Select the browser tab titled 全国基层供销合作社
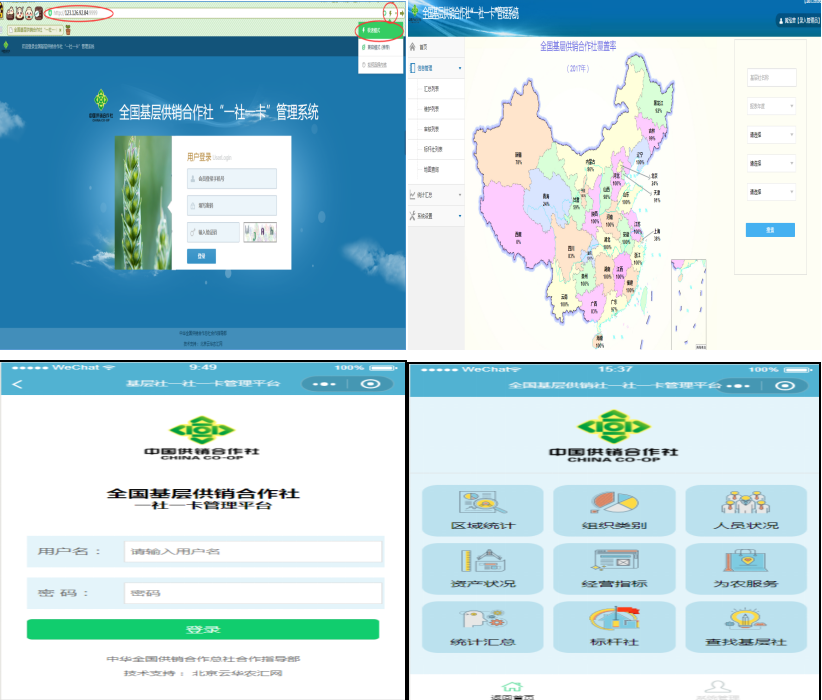 [34, 30]
